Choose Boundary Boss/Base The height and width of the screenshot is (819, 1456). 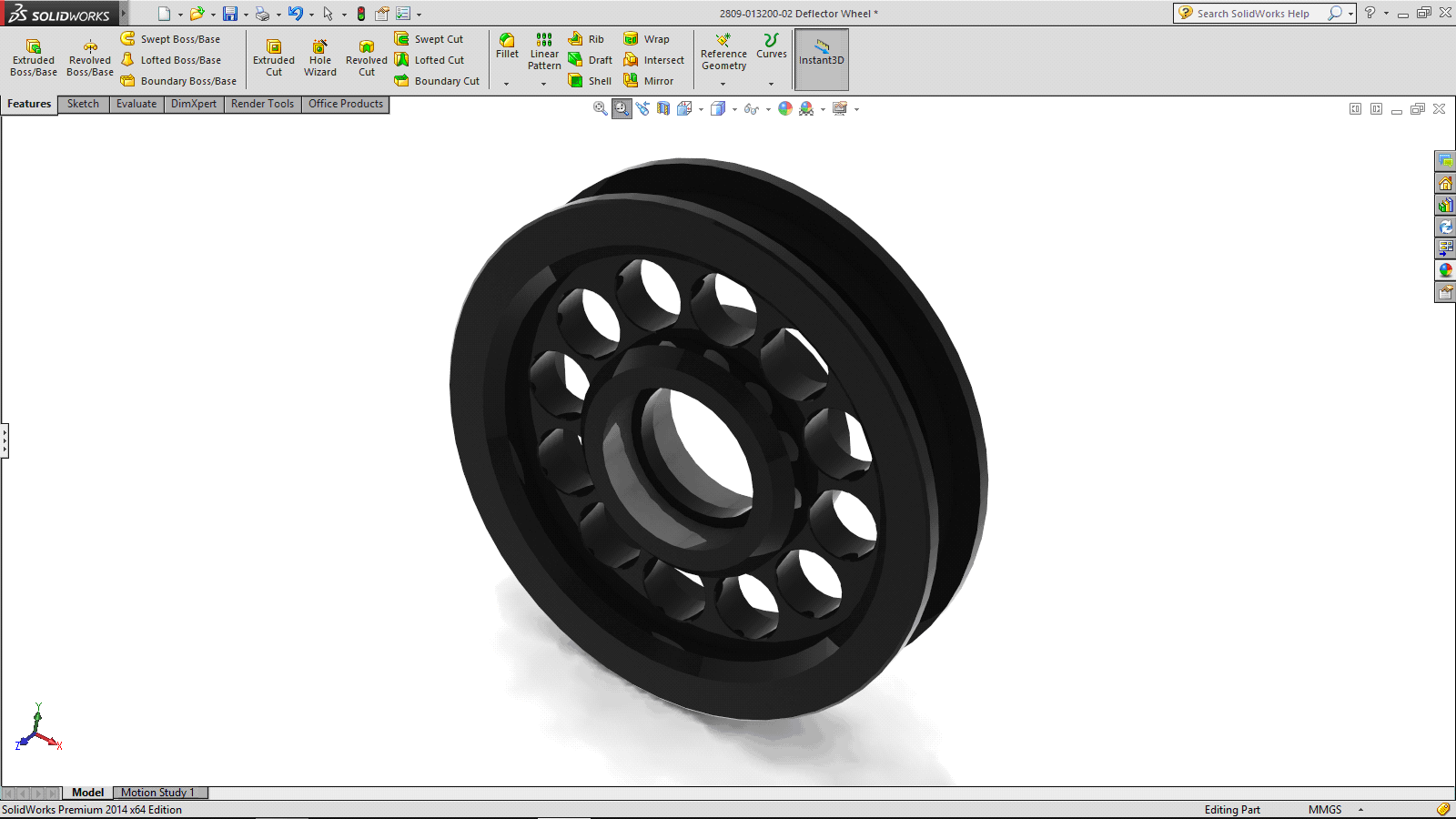click(178, 81)
